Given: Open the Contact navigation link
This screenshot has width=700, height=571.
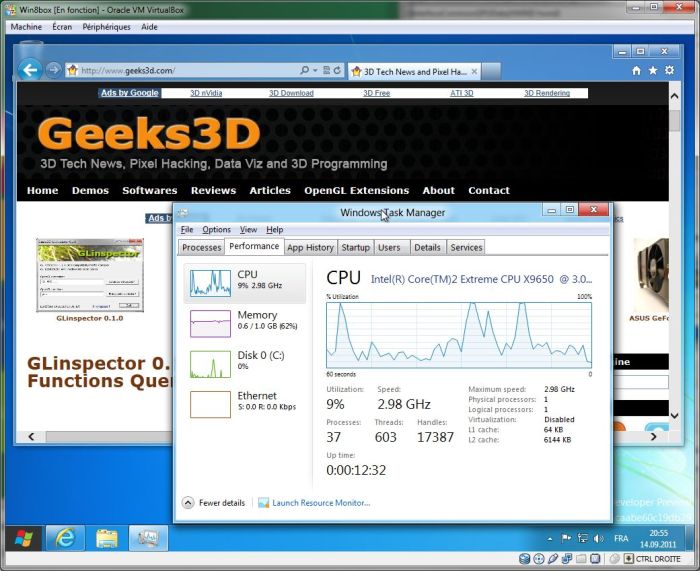Looking at the screenshot, I should [x=489, y=190].
